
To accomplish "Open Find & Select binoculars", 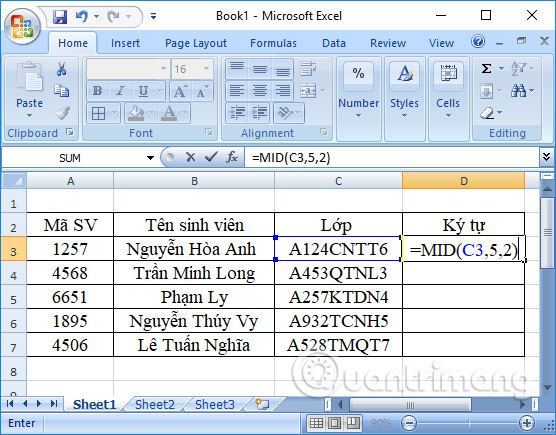I will pyautogui.click(x=518, y=91).
